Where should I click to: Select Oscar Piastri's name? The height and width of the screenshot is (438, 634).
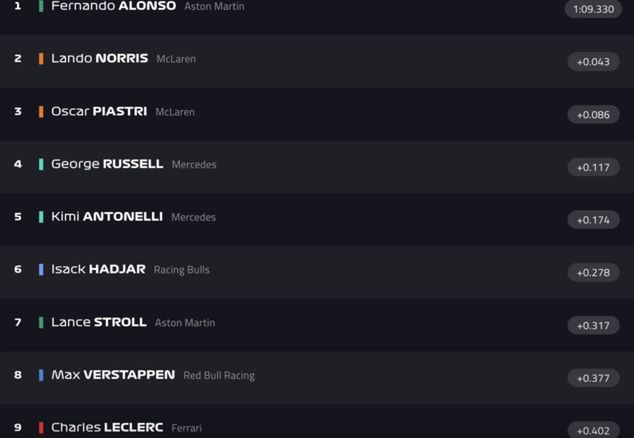(x=99, y=111)
